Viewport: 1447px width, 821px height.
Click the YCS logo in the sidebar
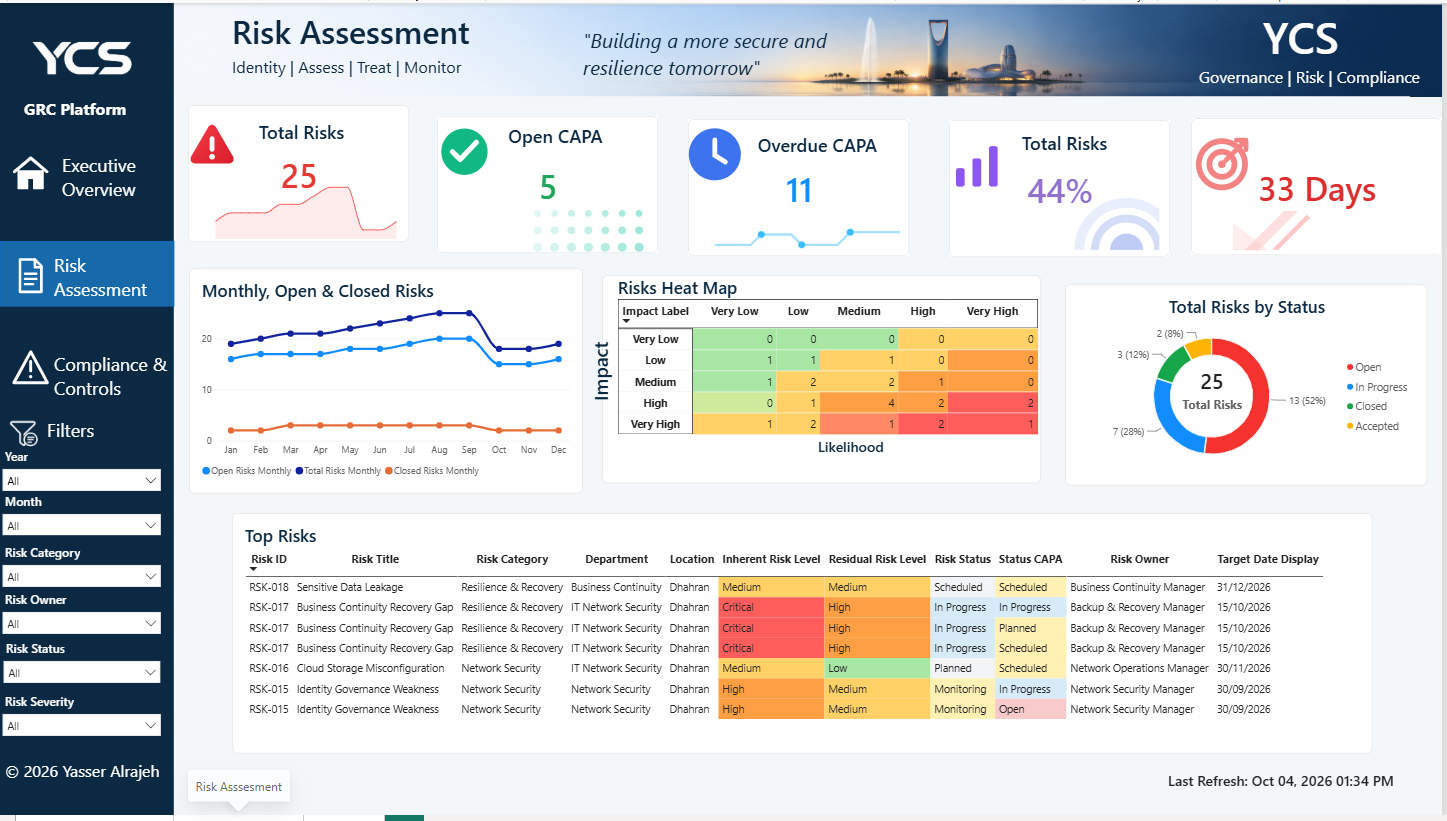[x=82, y=58]
